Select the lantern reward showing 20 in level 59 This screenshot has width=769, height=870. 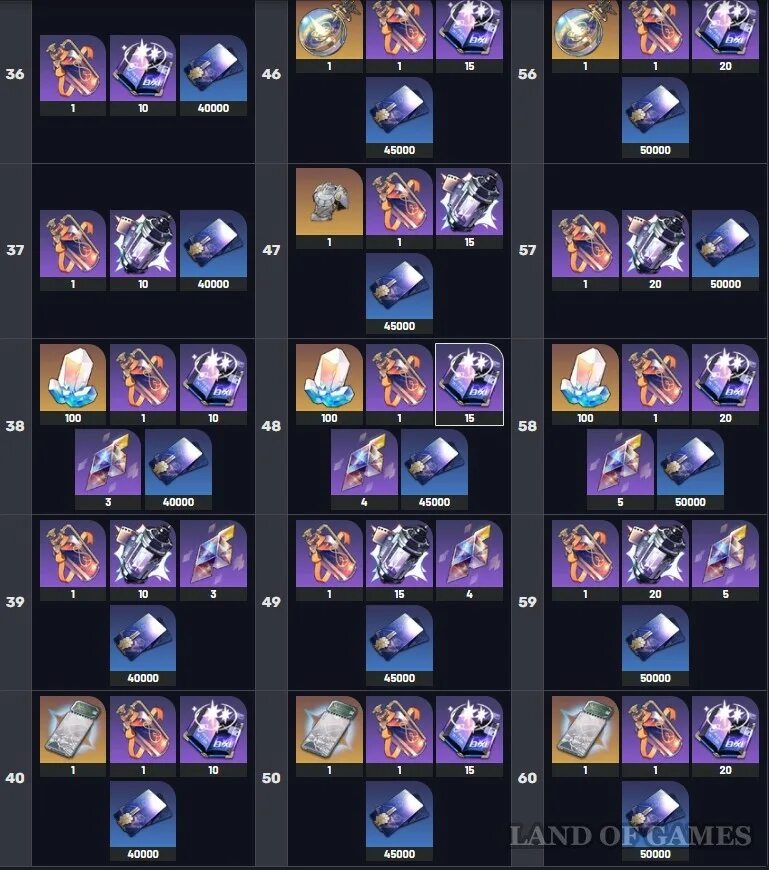pyautogui.click(x=655, y=561)
